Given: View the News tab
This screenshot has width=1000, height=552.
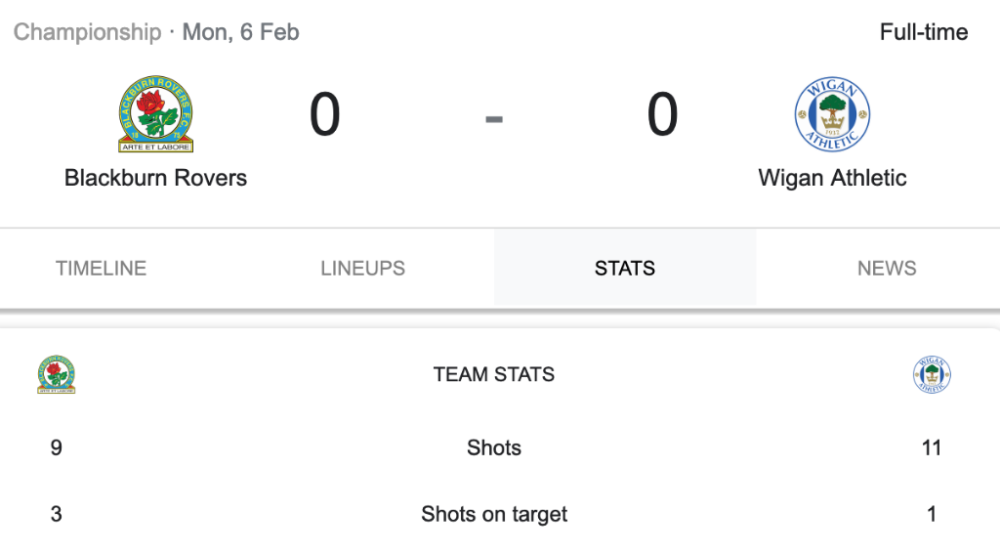Looking at the screenshot, I should [x=886, y=268].
